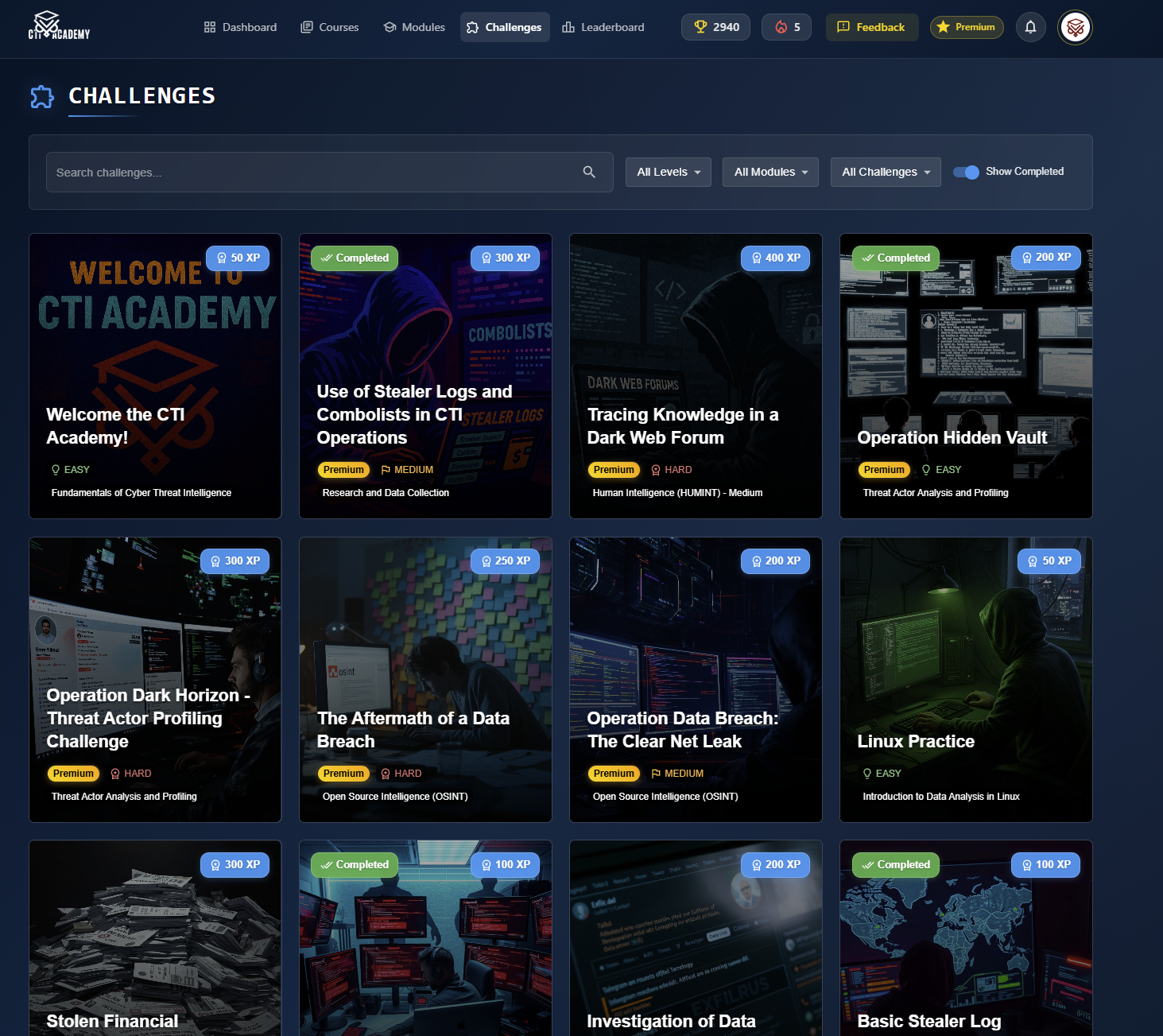The height and width of the screenshot is (1036, 1163).
Task: Click 'Human Intelligence (HUMINT) - Medium' text
Action: (677, 493)
